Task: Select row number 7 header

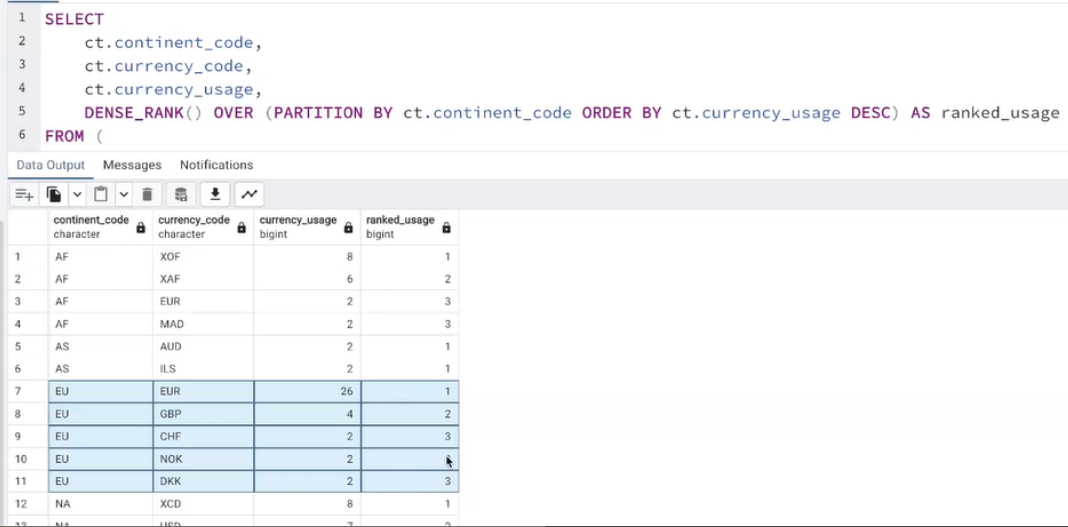Action: (x=28, y=392)
